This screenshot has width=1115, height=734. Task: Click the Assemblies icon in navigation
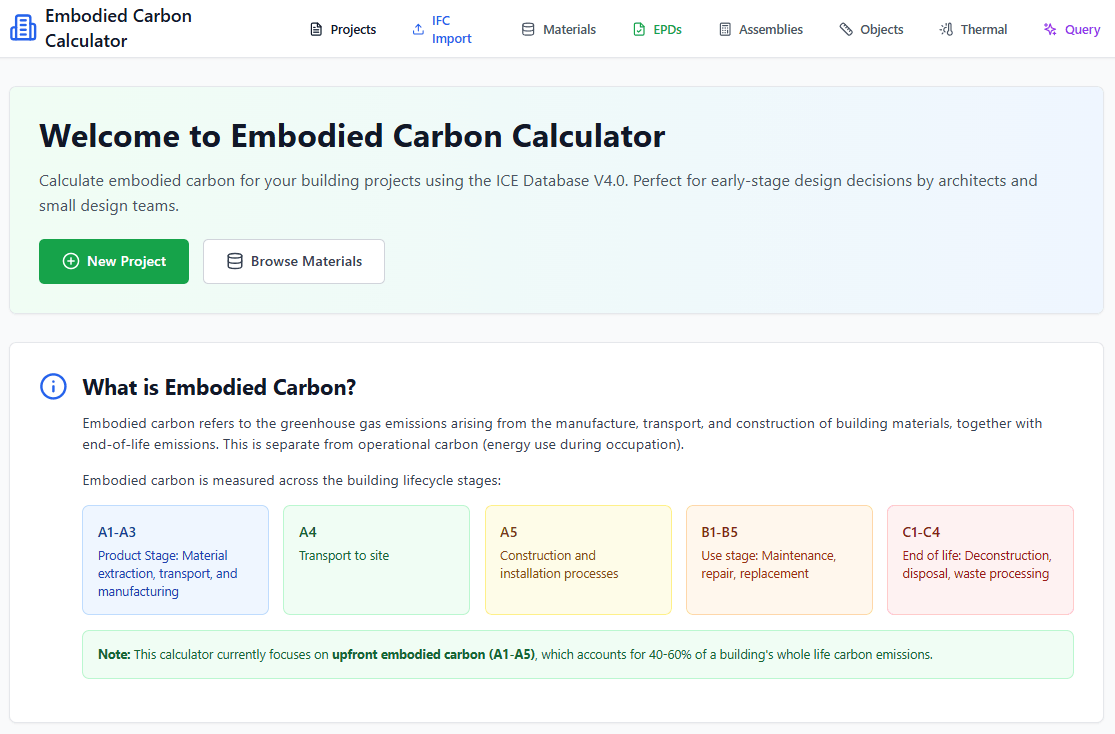pos(725,30)
